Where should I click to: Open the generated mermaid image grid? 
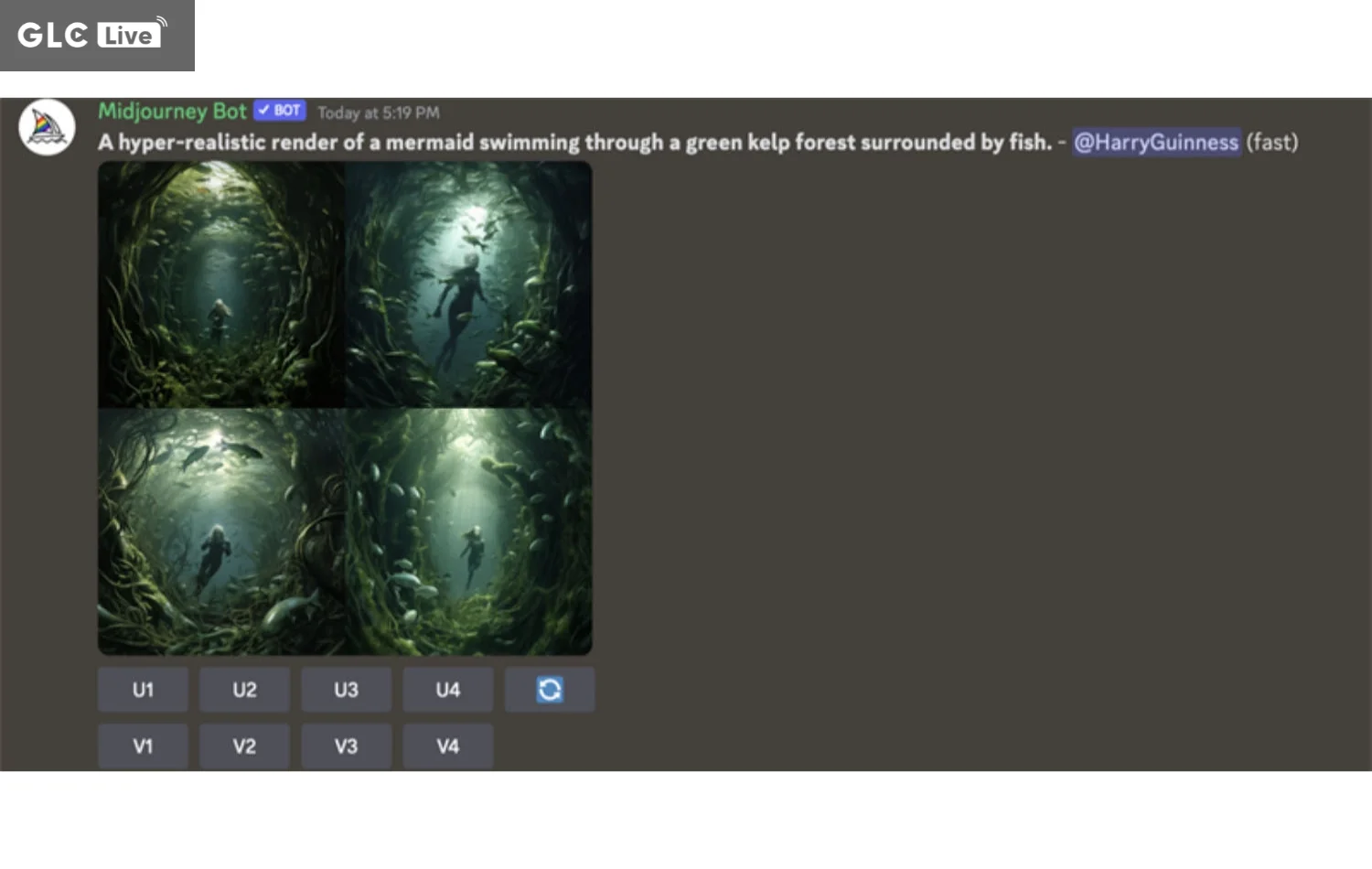(345, 408)
